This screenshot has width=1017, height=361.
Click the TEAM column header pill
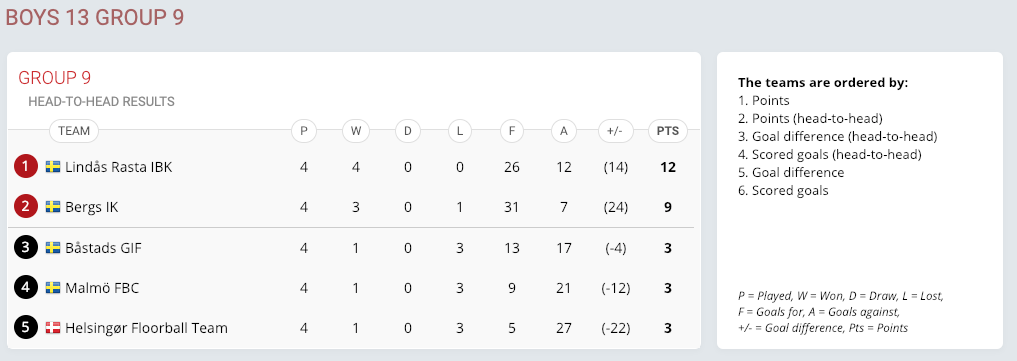click(x=74, y=131)
